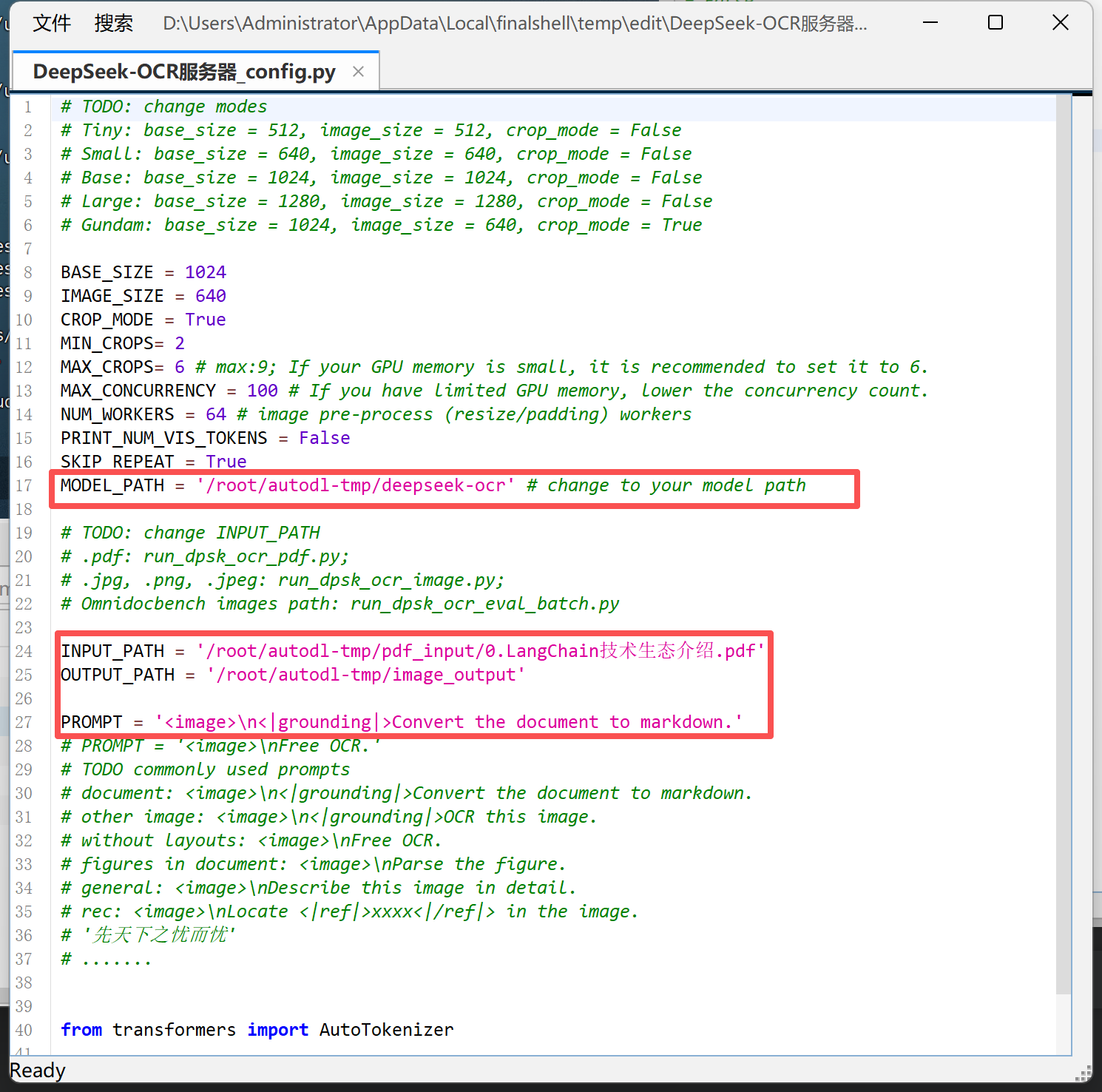This screenshot has height=1092, width=1102.
Task: Click the '# Small:' mode comment line
Action: (x=376, y=154)
